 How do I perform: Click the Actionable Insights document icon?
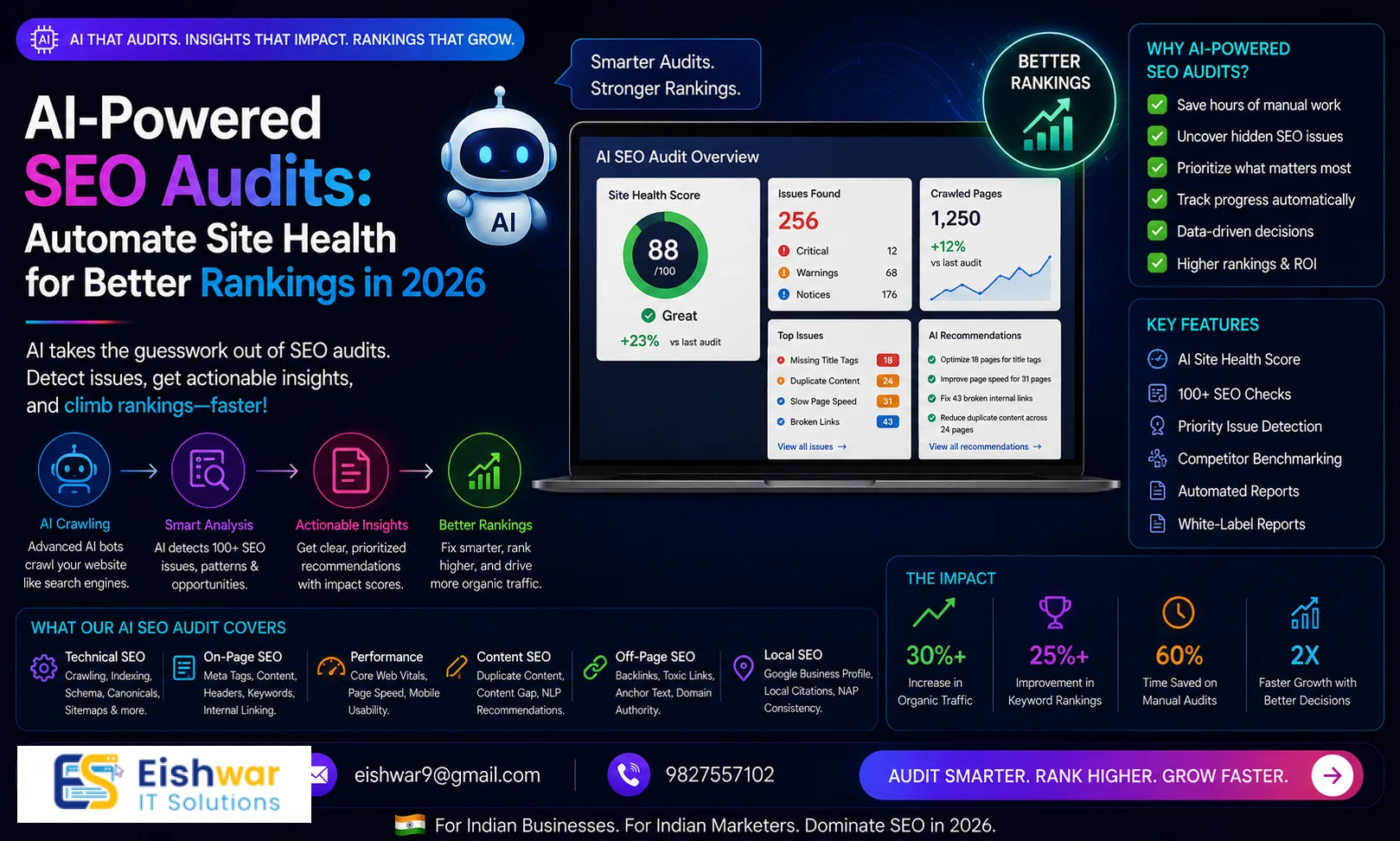(351, 471)
